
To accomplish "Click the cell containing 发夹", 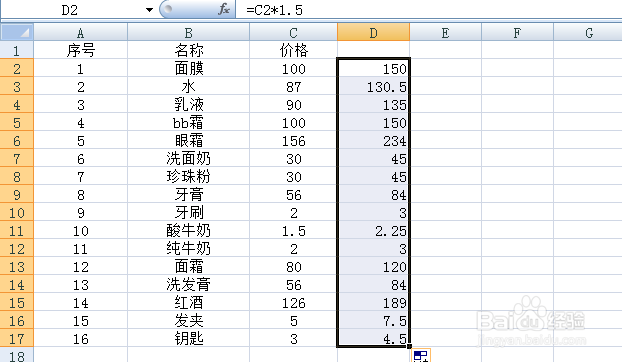I will [188, 321].
